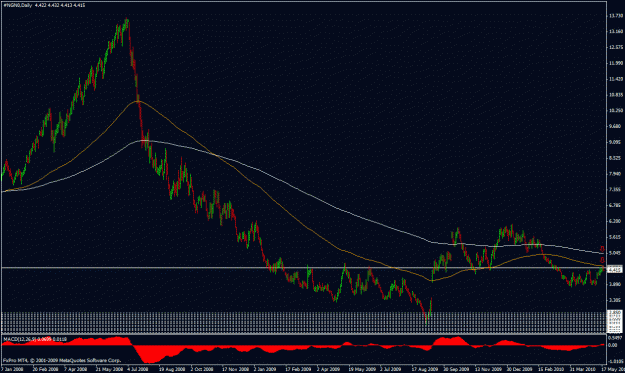
Task: Click the 2 Jul 2009 date label
Action: [x=391, y=369]
